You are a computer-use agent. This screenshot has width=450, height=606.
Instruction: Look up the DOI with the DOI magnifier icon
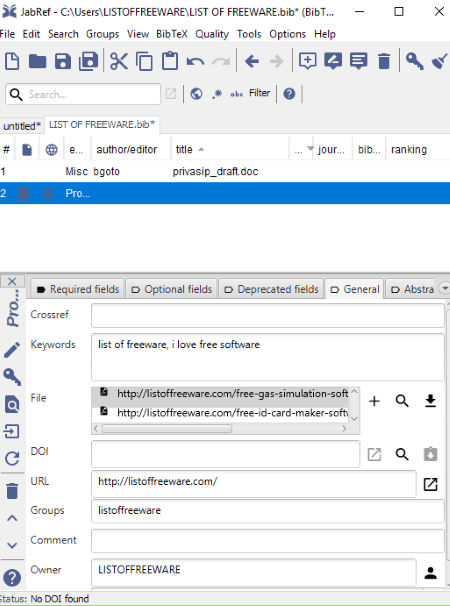402,454
